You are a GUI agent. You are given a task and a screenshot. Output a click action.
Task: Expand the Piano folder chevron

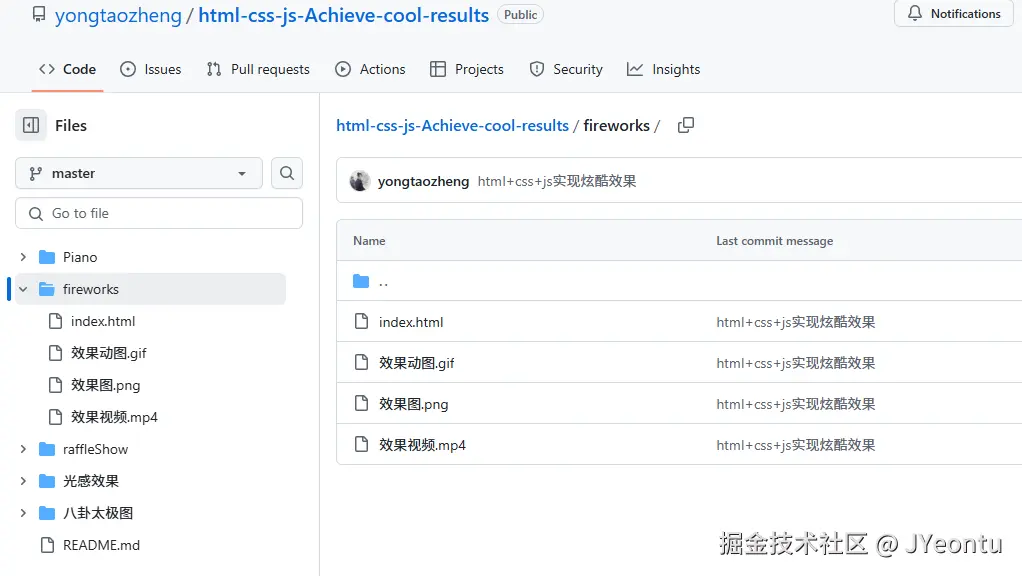coord(23,257)
